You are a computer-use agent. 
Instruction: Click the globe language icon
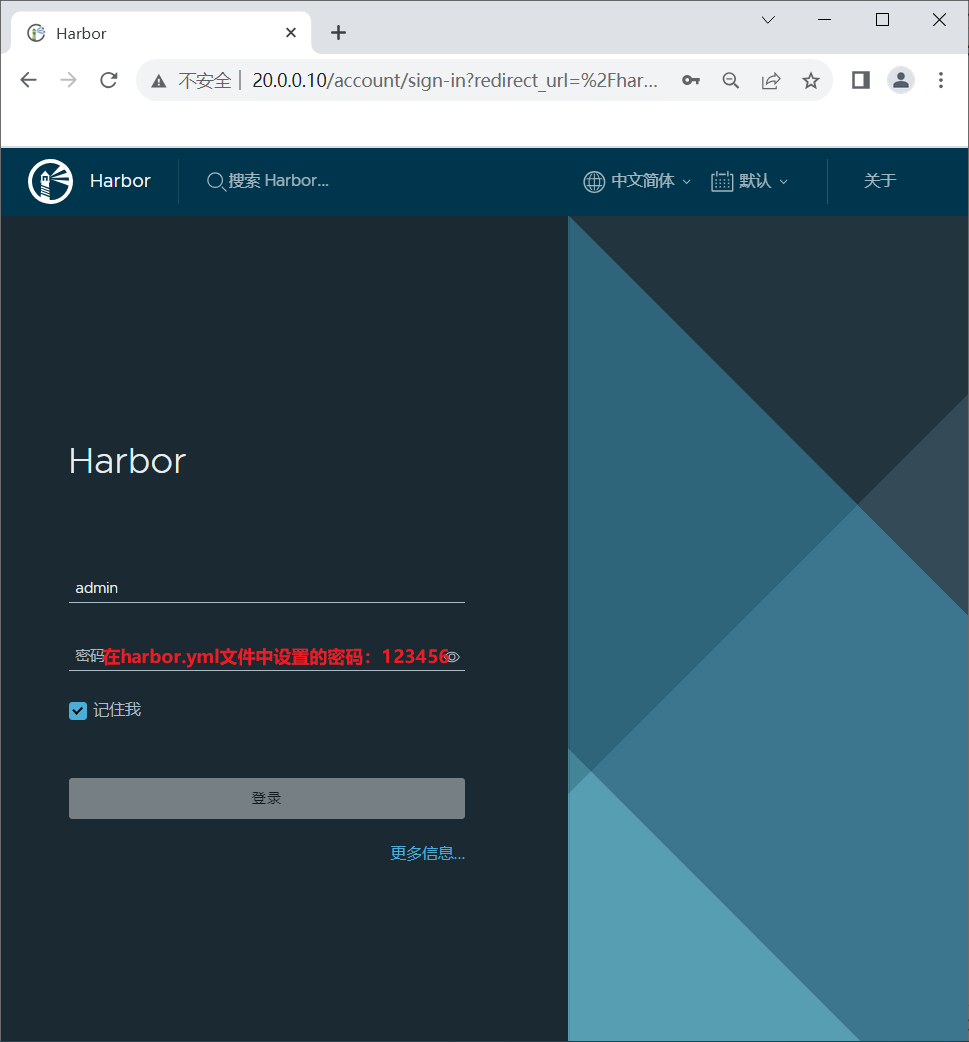coord(593,181)
